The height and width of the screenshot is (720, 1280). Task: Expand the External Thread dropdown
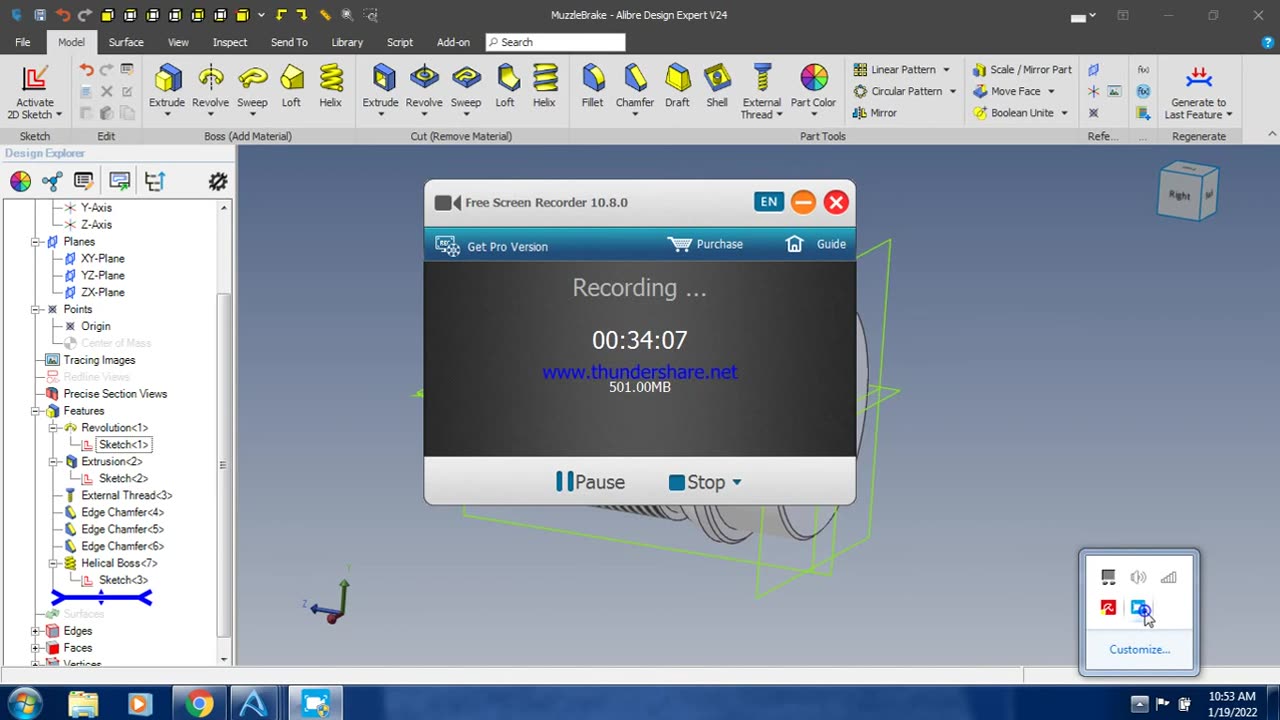click(x=777, y=115)
